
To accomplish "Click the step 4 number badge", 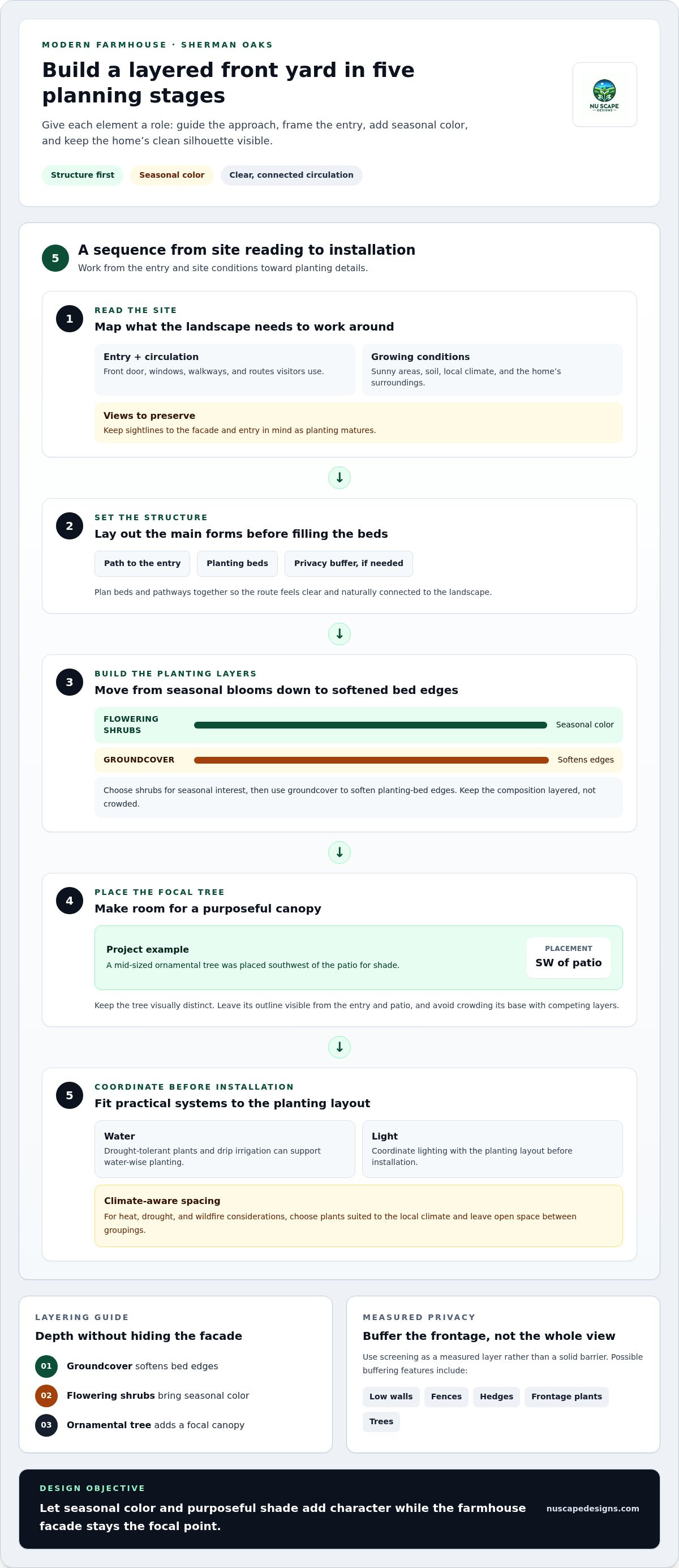I will [70, 901].
